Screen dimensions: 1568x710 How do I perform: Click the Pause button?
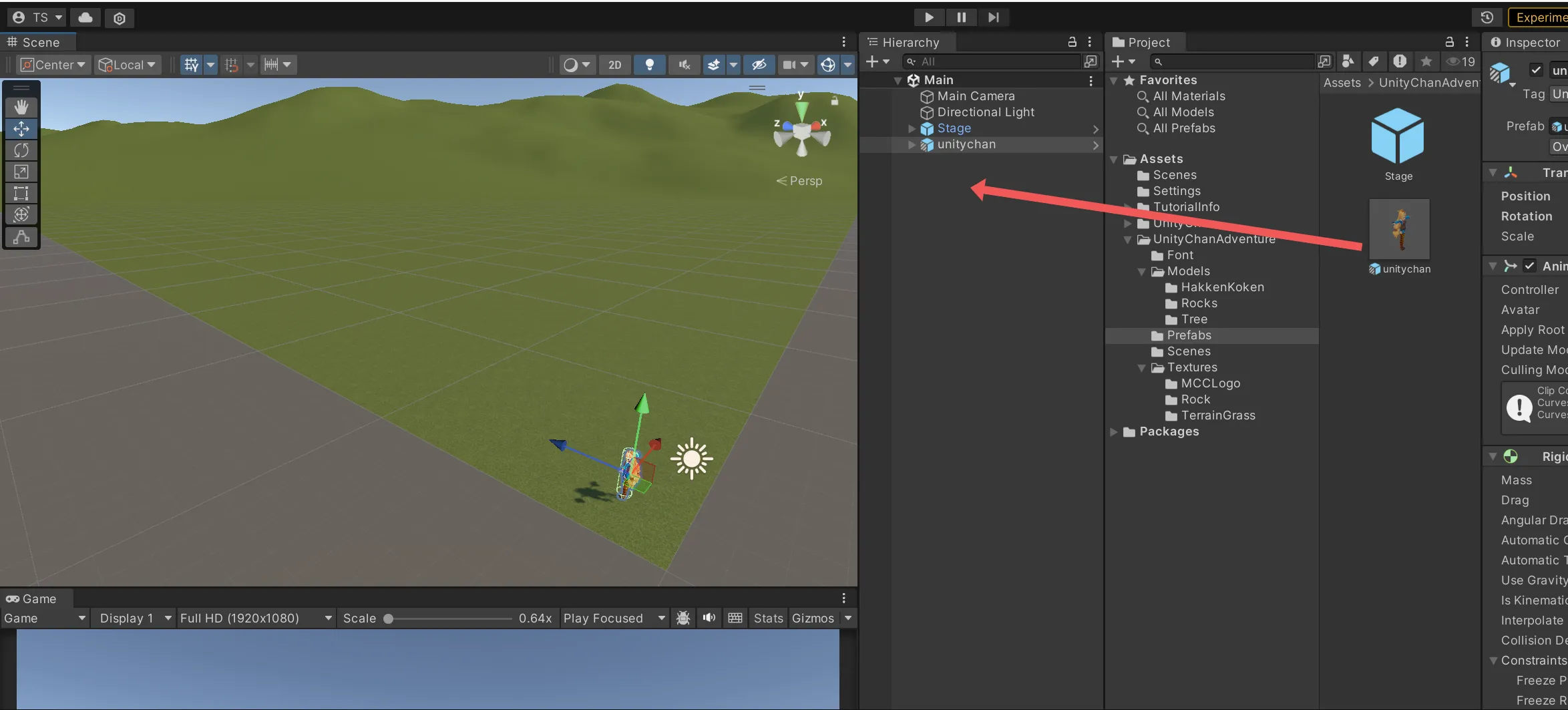(961, 17)
